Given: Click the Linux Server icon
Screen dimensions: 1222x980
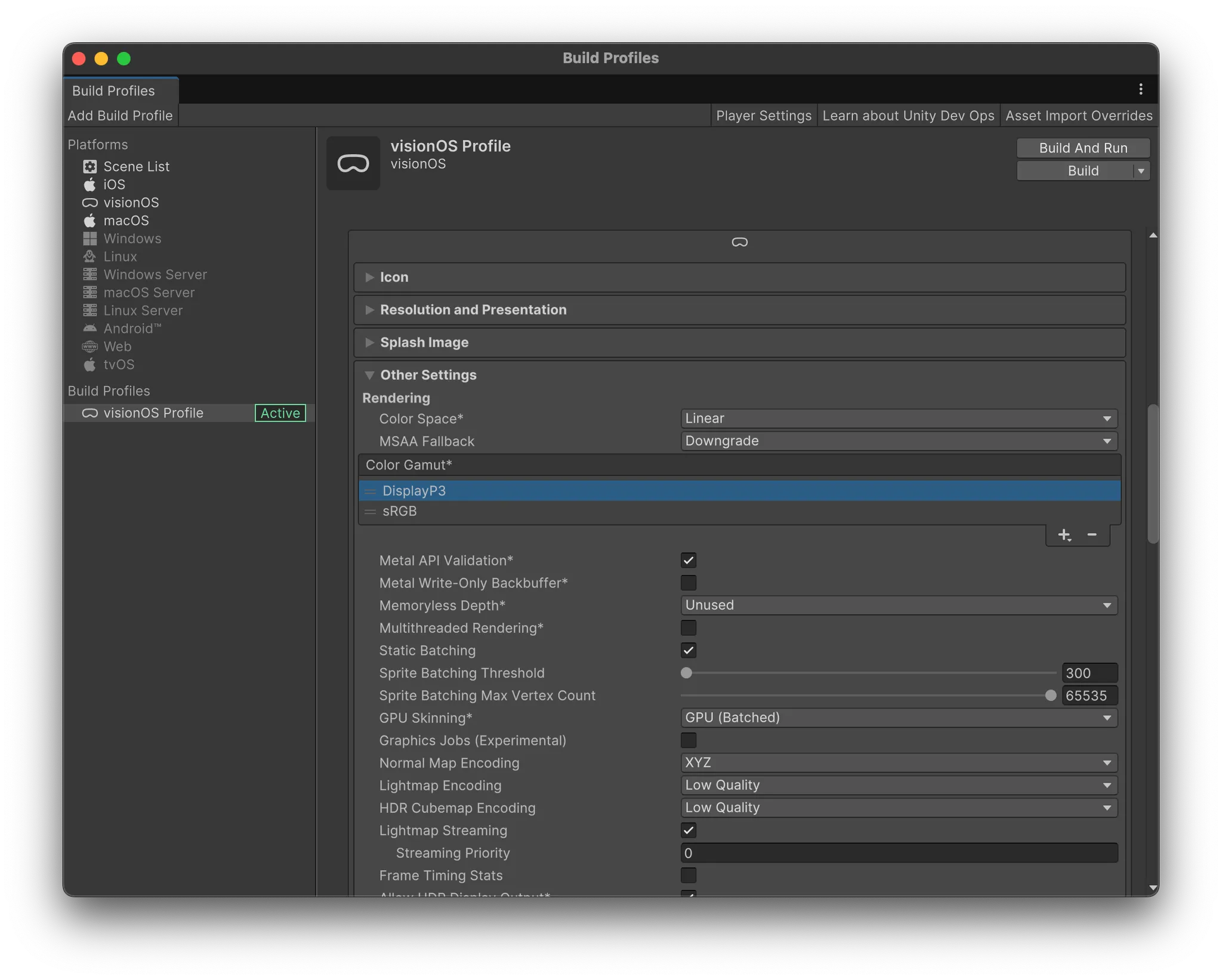Looking at the screenshot, I should 90,310.
